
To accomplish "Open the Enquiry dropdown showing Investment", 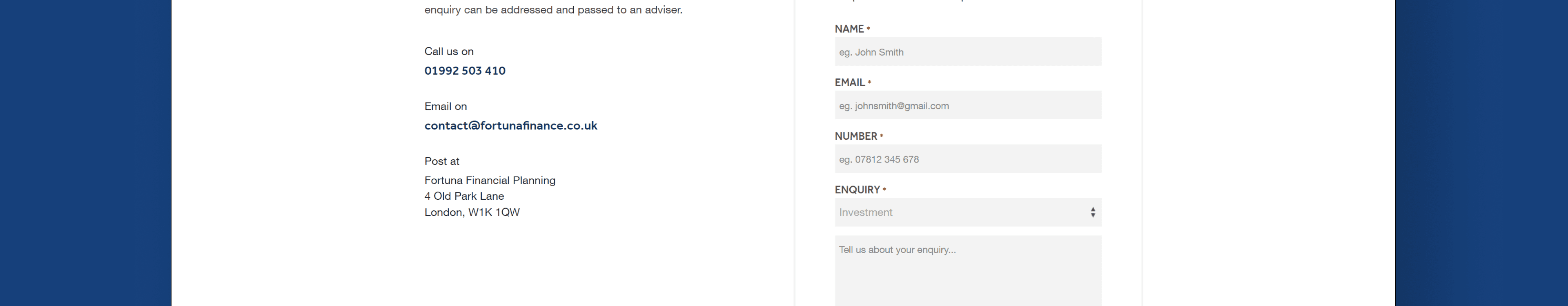I will (962, 212).
